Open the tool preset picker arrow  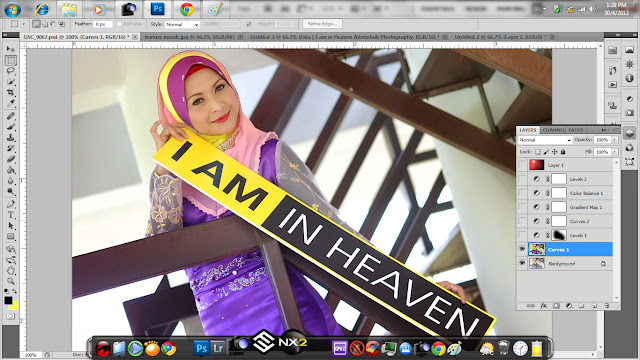point(23,24)
